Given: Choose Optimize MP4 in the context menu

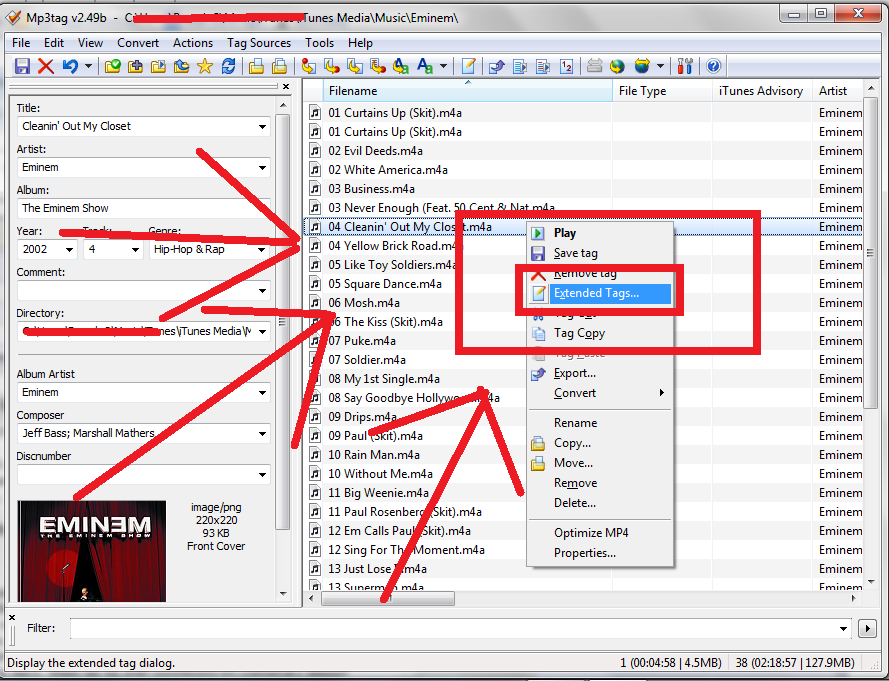Looking at the screenshot, I should tap(600, 533).
